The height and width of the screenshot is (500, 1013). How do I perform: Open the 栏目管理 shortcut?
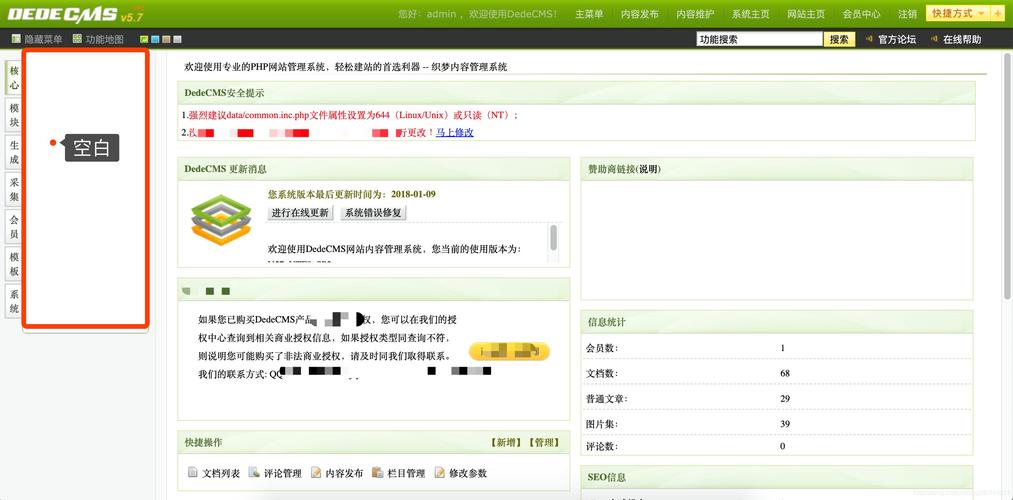pyautogui.click(x=406, y=474)
